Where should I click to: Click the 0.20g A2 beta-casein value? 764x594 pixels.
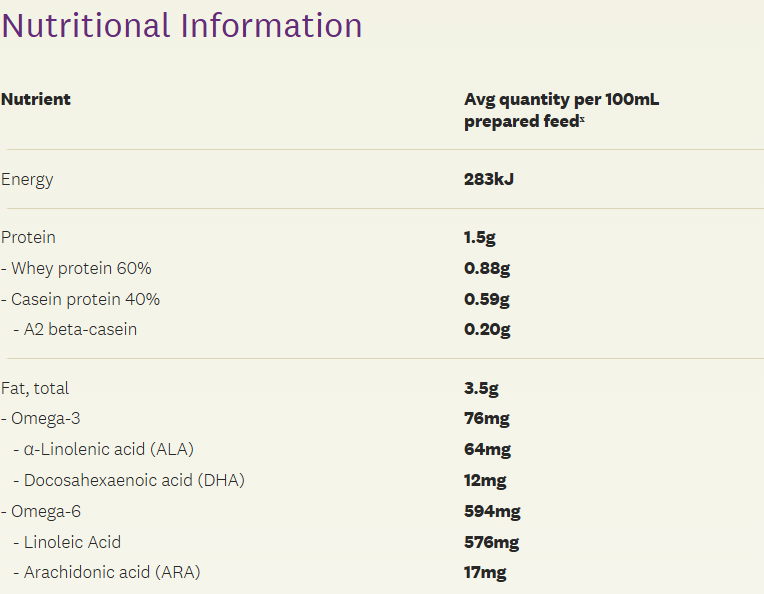487,329
